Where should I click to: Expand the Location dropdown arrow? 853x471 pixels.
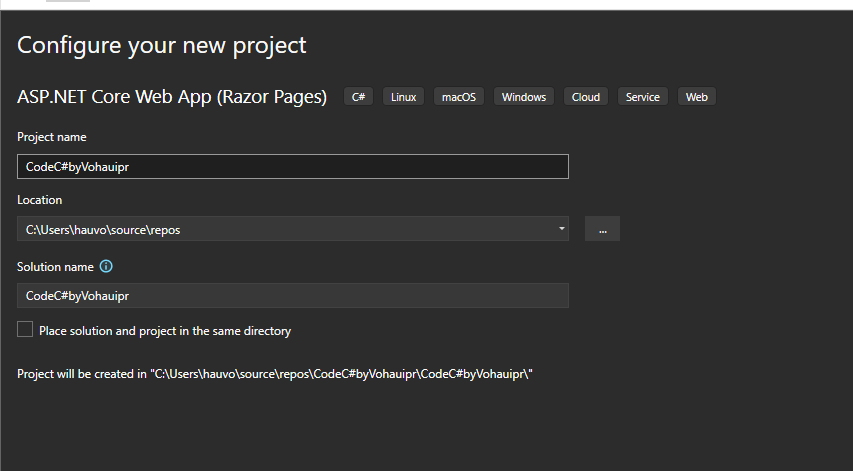click(x=561, y=229)
